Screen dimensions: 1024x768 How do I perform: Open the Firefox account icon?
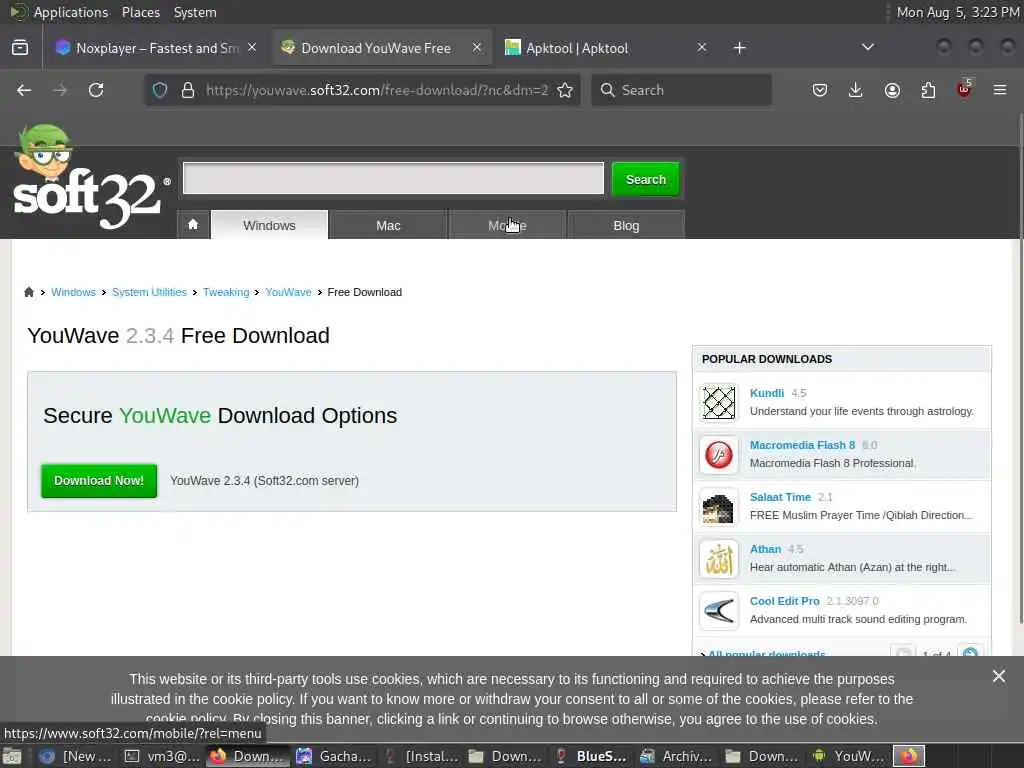892,90
